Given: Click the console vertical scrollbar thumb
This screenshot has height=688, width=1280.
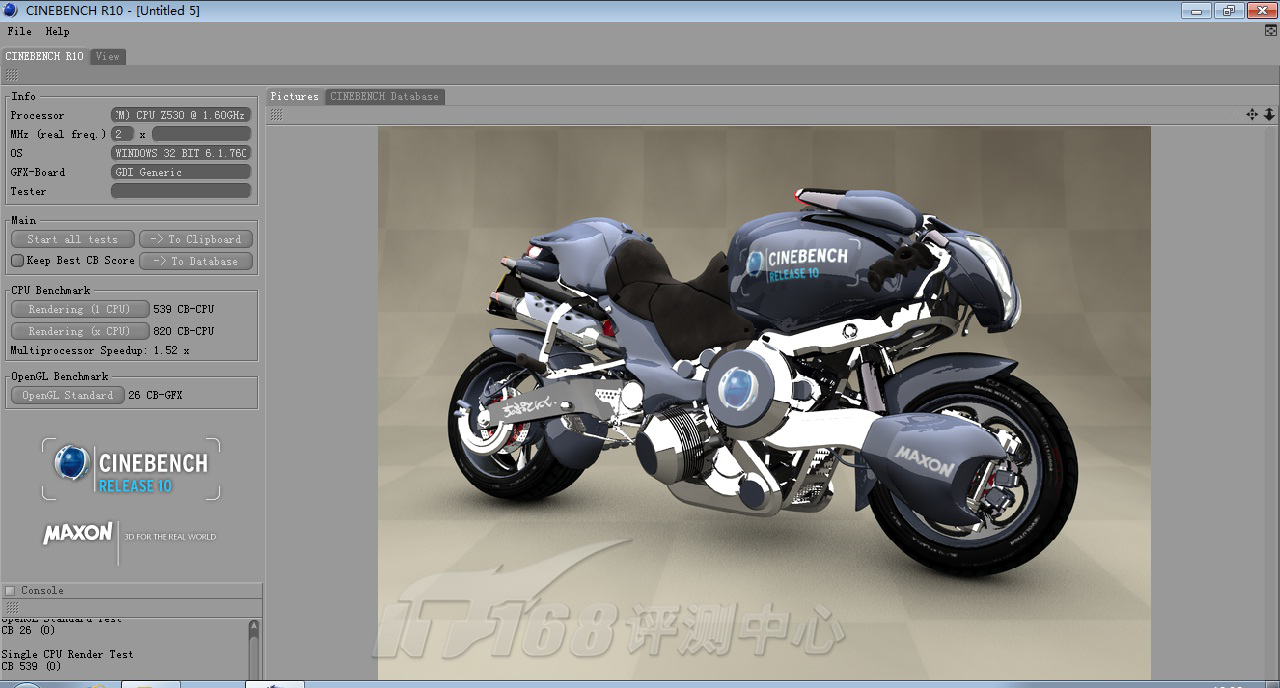Looking at the screenshot, I should [253, 658].
